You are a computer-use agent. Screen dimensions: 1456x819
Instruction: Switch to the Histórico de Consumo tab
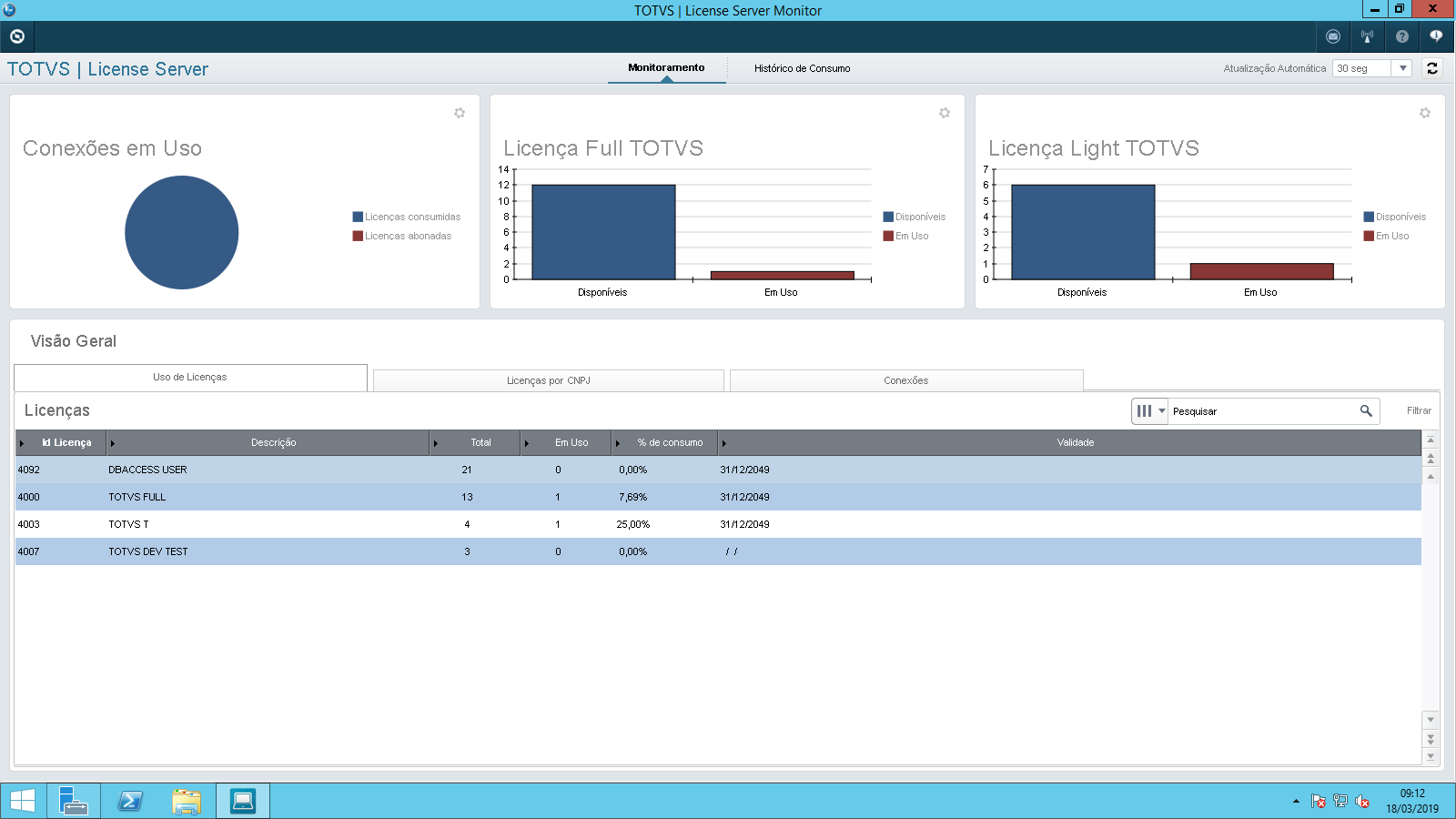pos(803,68)
